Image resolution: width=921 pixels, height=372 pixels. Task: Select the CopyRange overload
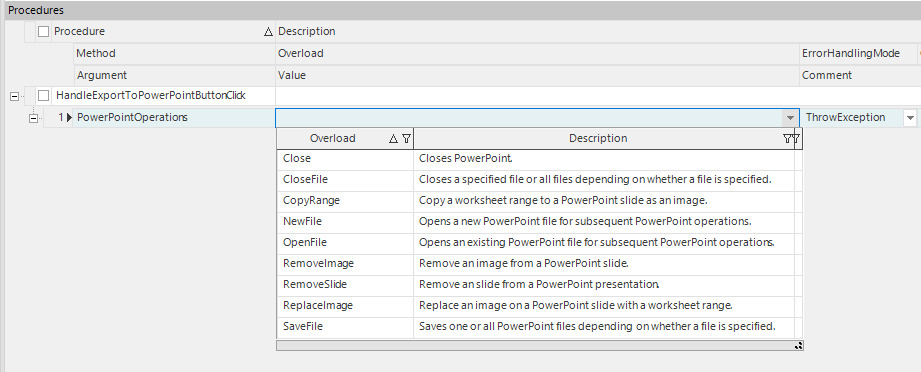(345, 200)
